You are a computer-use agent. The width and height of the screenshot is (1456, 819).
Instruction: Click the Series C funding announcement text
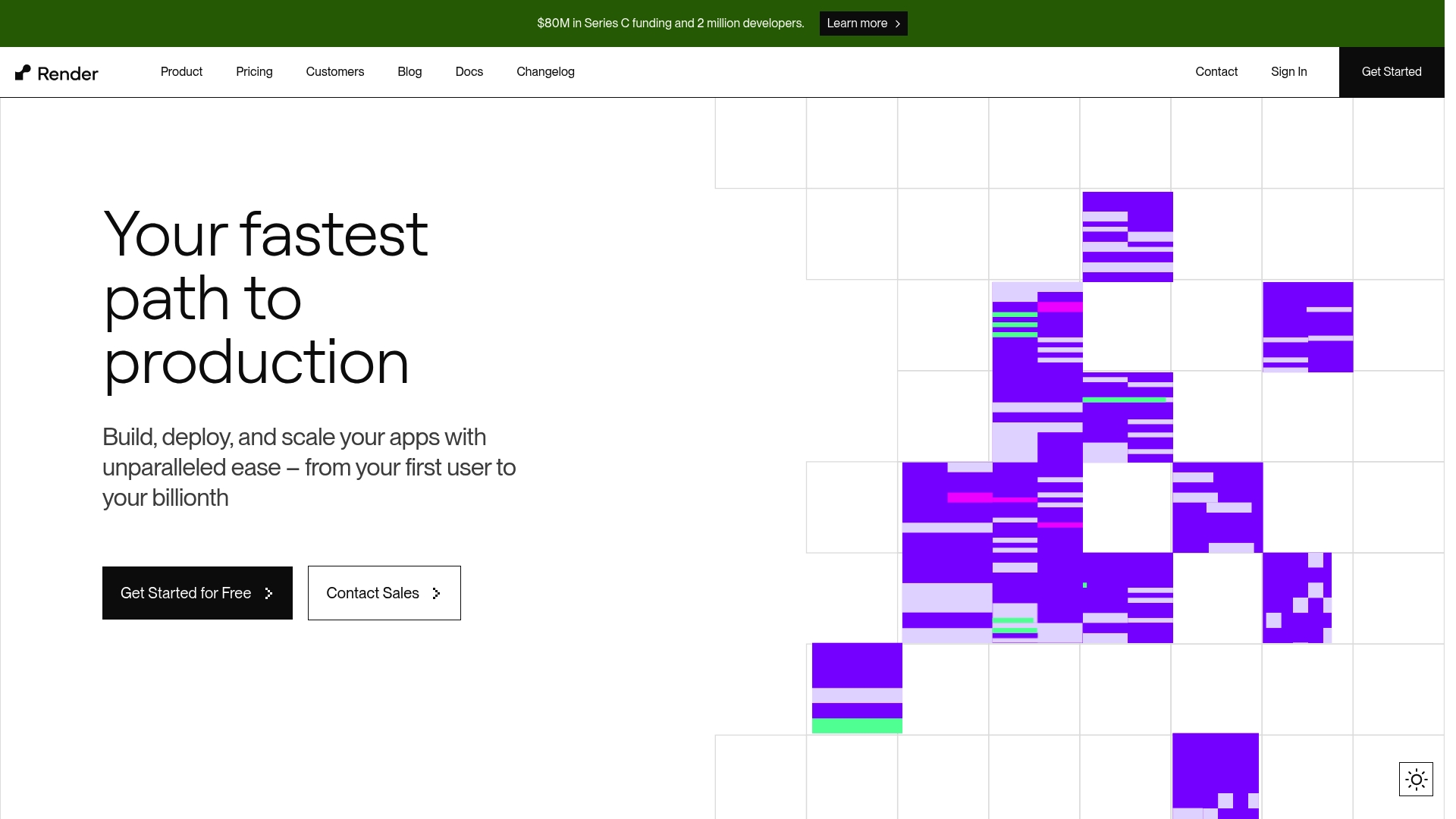click(x=670, y=24)
